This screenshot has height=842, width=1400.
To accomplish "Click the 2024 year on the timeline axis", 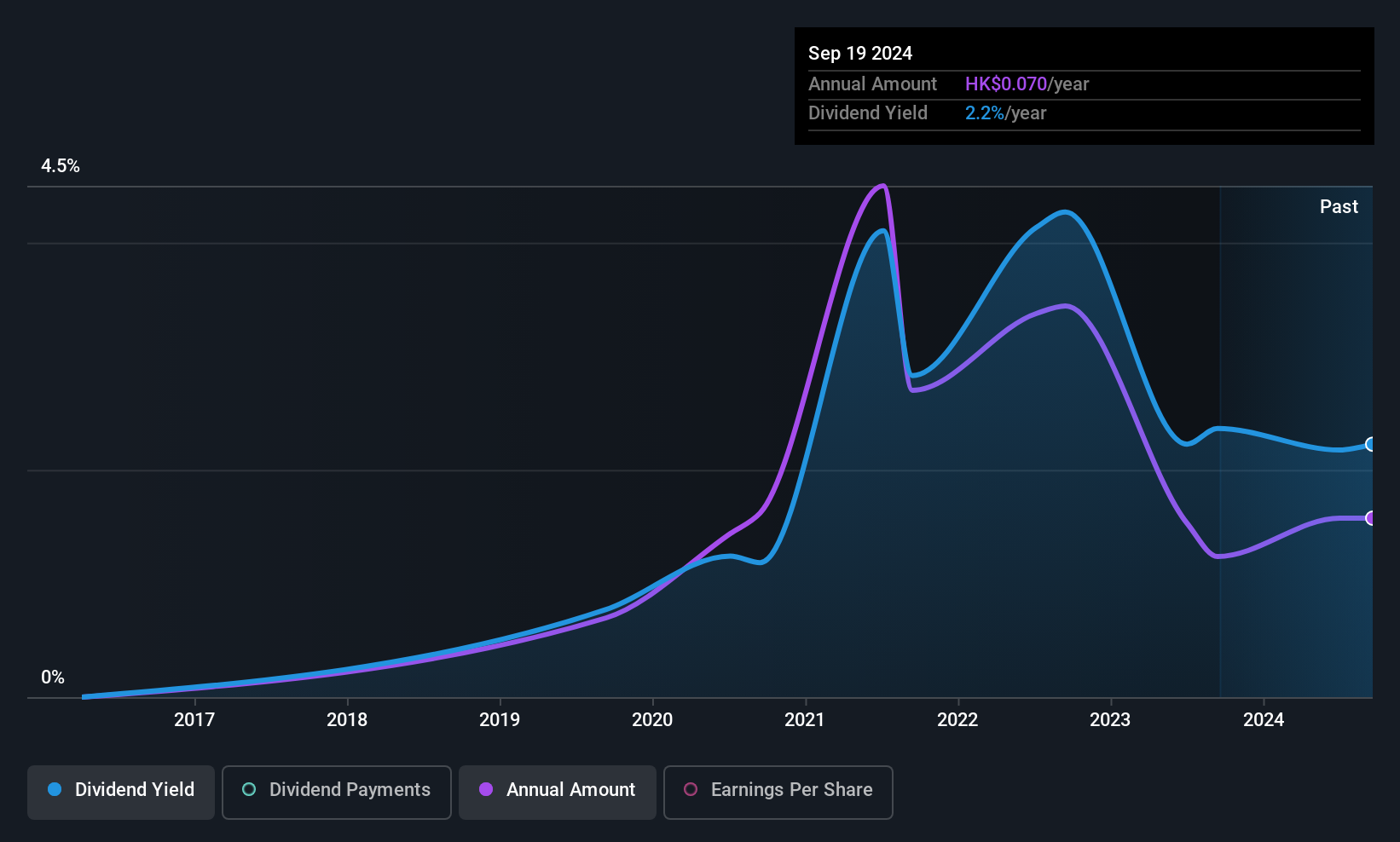I will pyautogui.click(x=1264, y=719).
